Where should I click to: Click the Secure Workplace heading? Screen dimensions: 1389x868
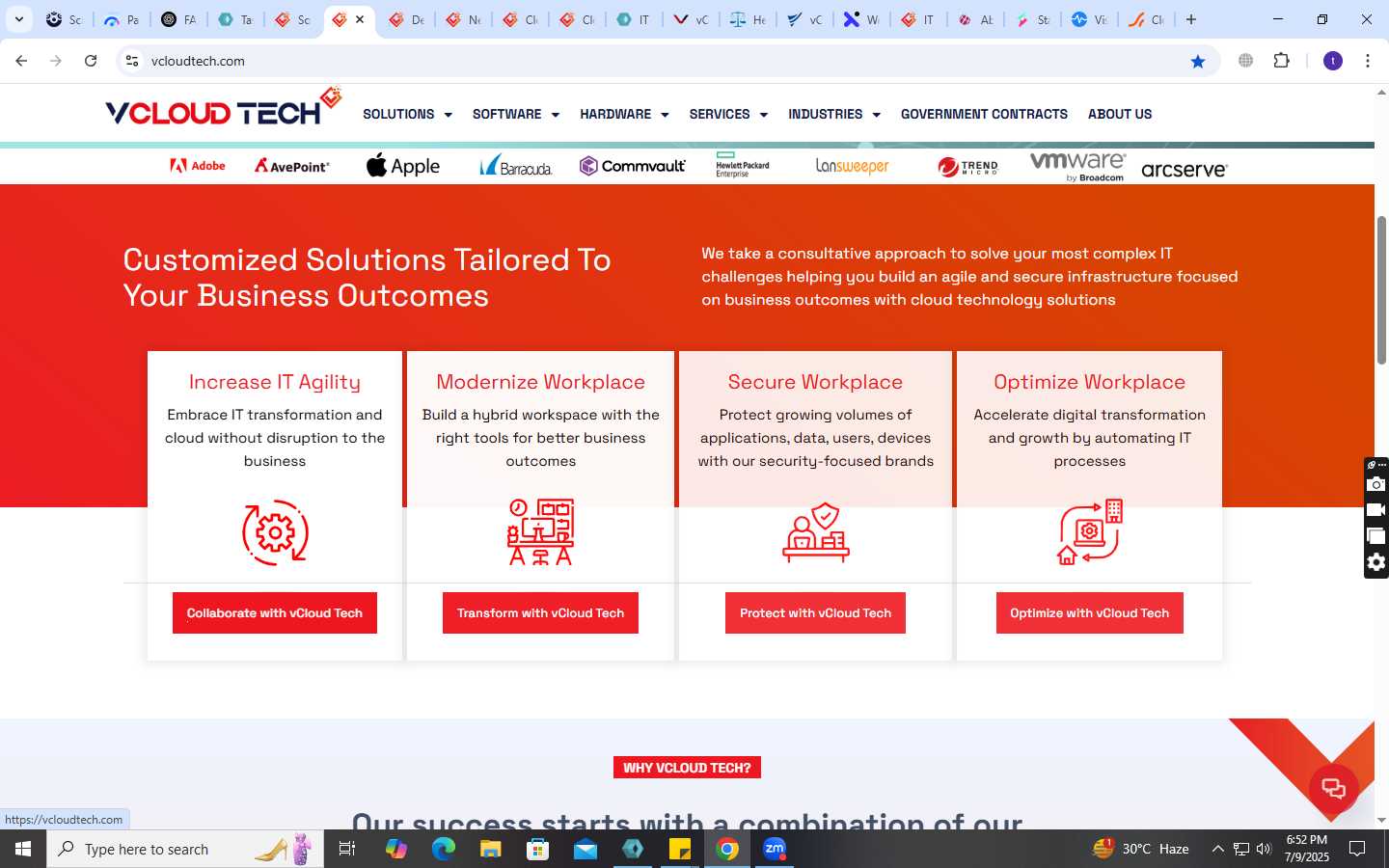(815, 382)
